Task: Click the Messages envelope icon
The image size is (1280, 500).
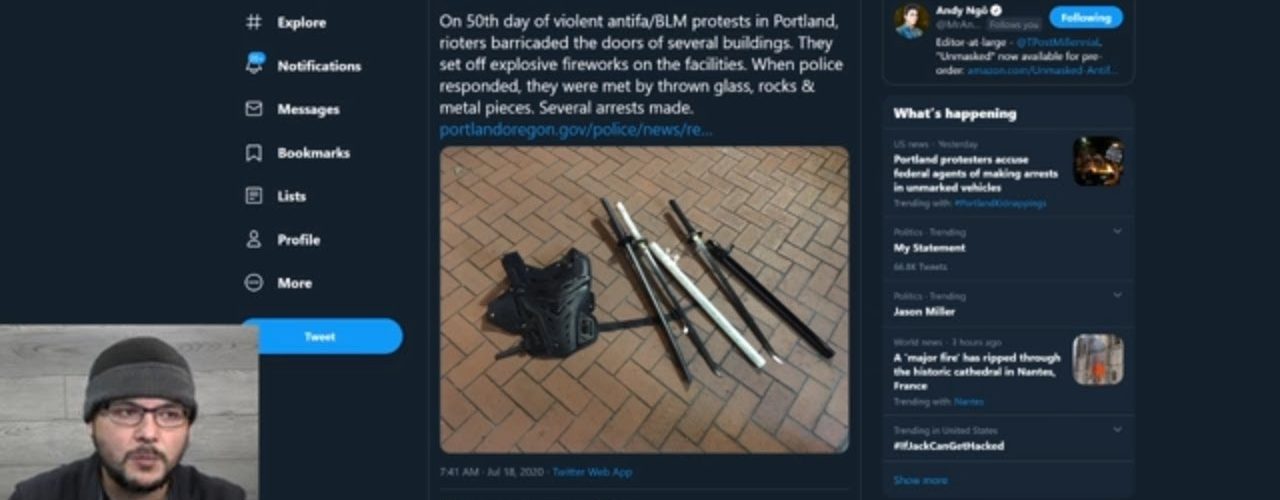Action: (x=254, y=109)
